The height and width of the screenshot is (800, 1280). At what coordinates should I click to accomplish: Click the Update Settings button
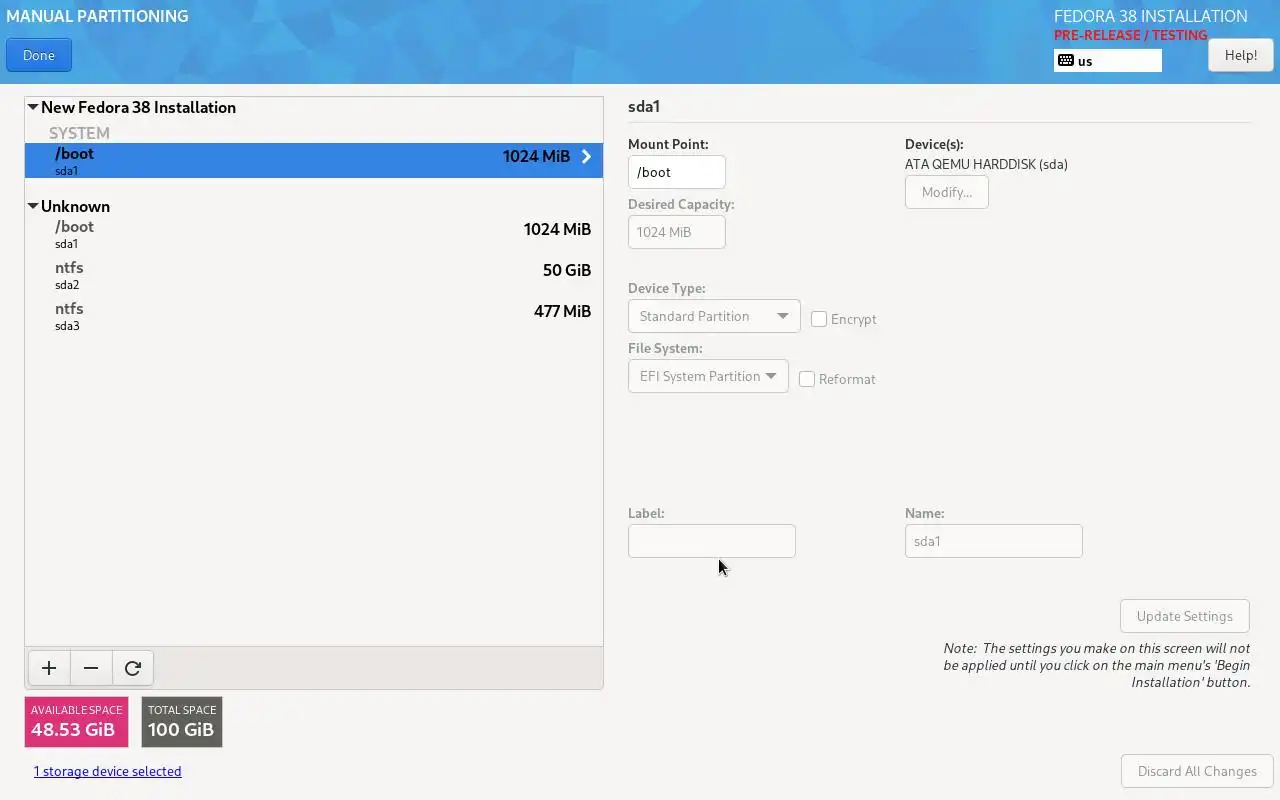[1185, 616]
